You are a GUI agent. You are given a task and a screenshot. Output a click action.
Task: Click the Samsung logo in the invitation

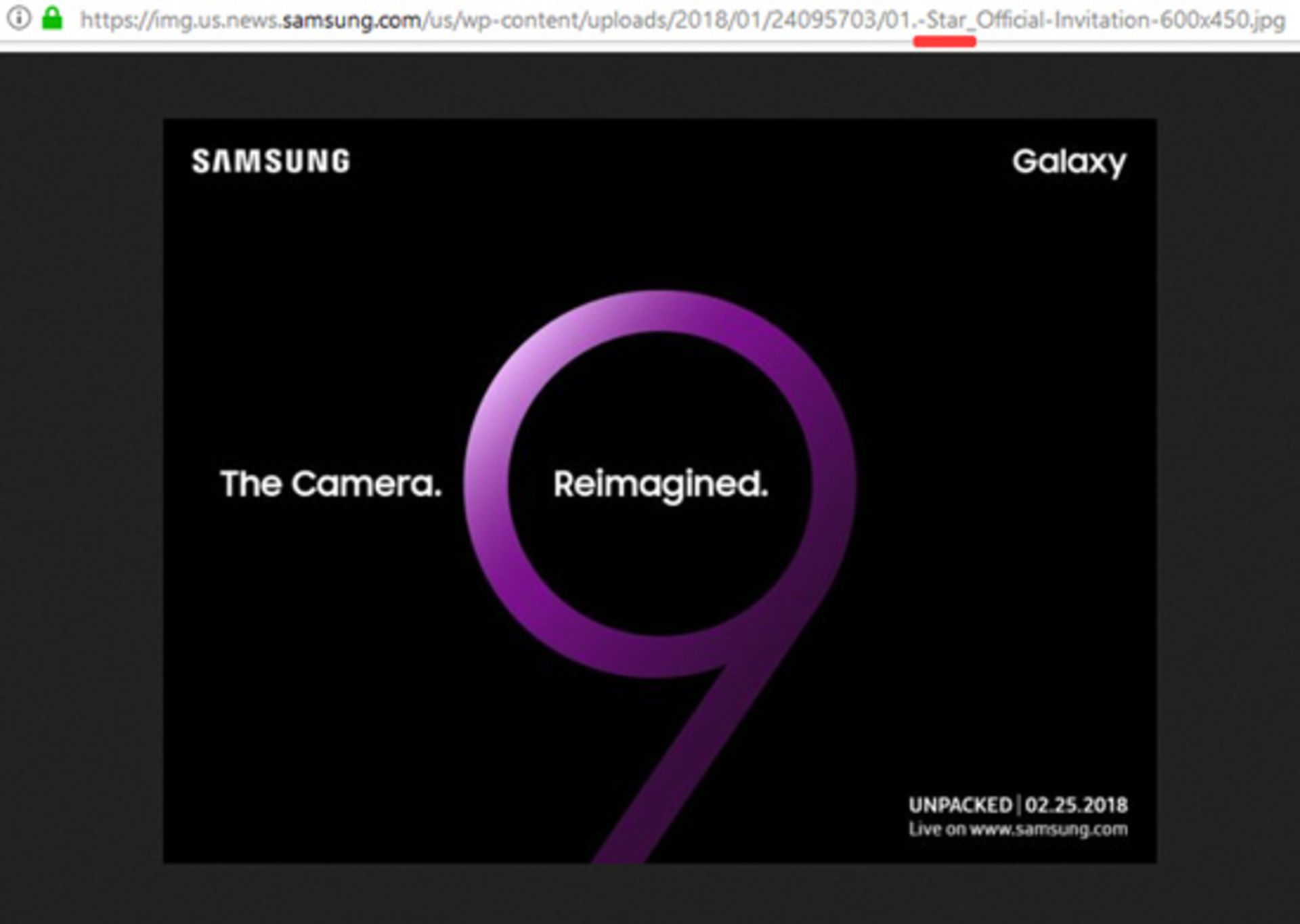click(271, 162)
